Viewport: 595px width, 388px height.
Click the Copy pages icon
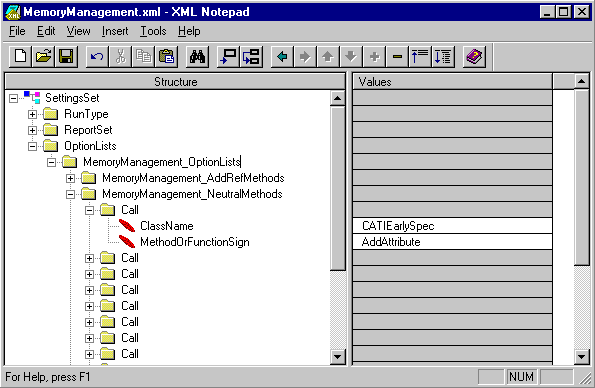coord(143,57)
